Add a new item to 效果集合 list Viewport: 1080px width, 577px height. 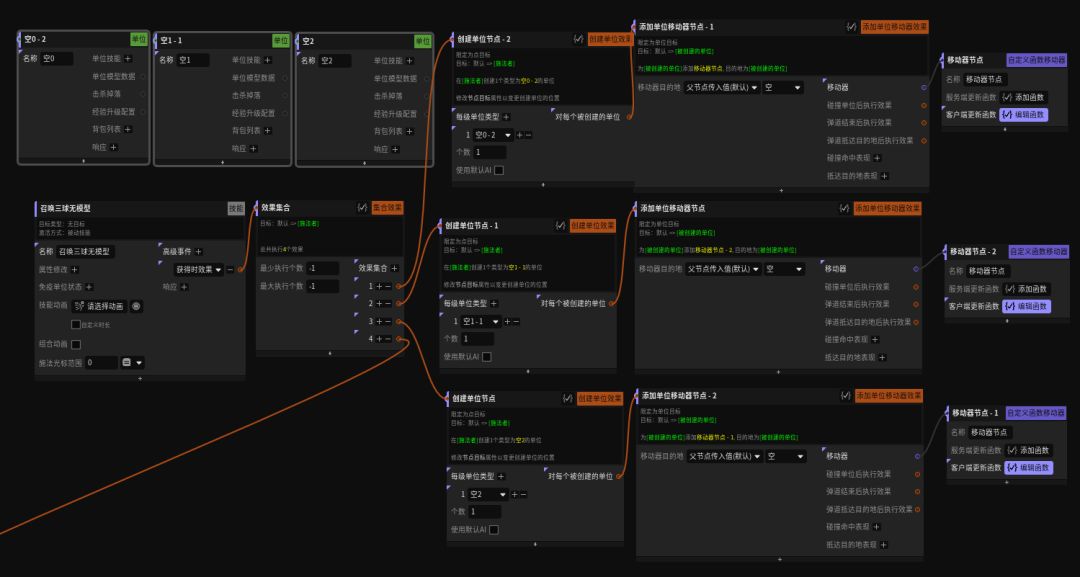pos(395,268)
